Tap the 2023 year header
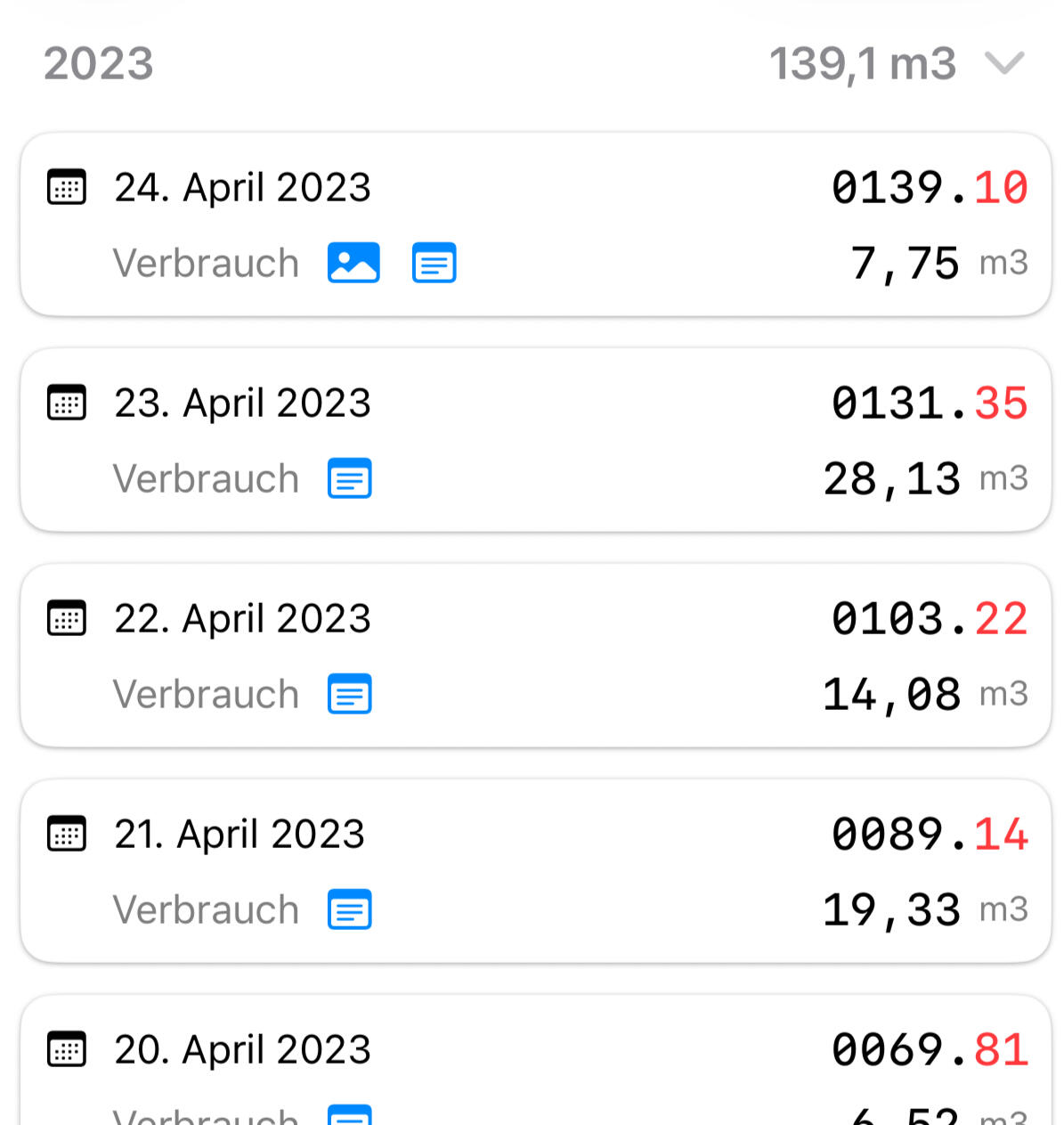The image size is (1064, 1125). click(99, 64)
